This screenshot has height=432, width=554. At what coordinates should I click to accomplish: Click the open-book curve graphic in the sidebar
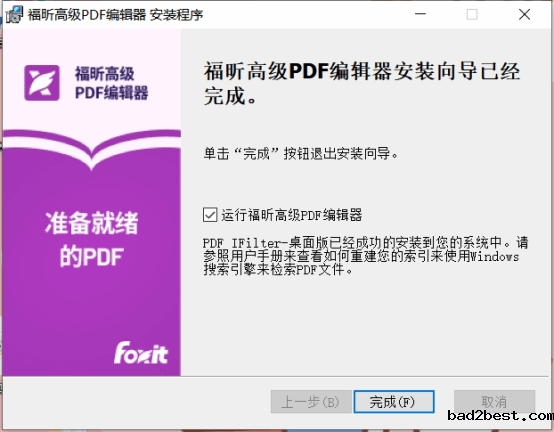click(92, 149)
